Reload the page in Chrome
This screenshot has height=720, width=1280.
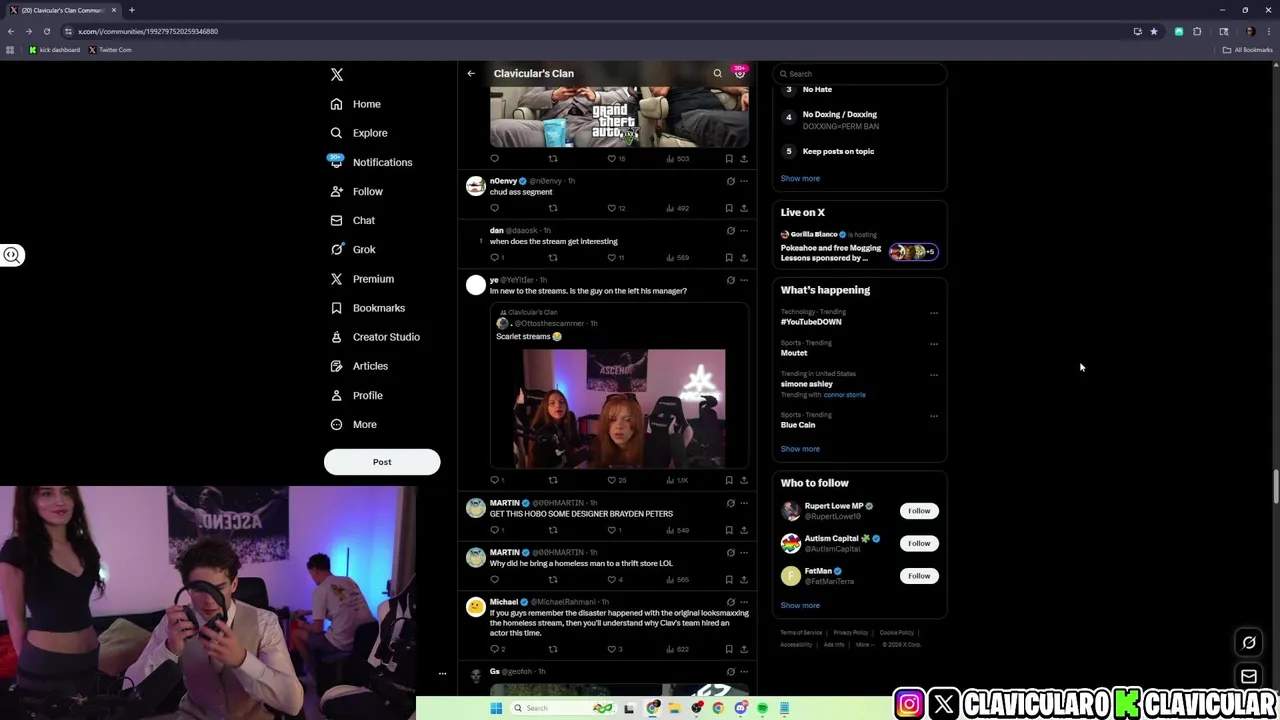click(46, 31)
